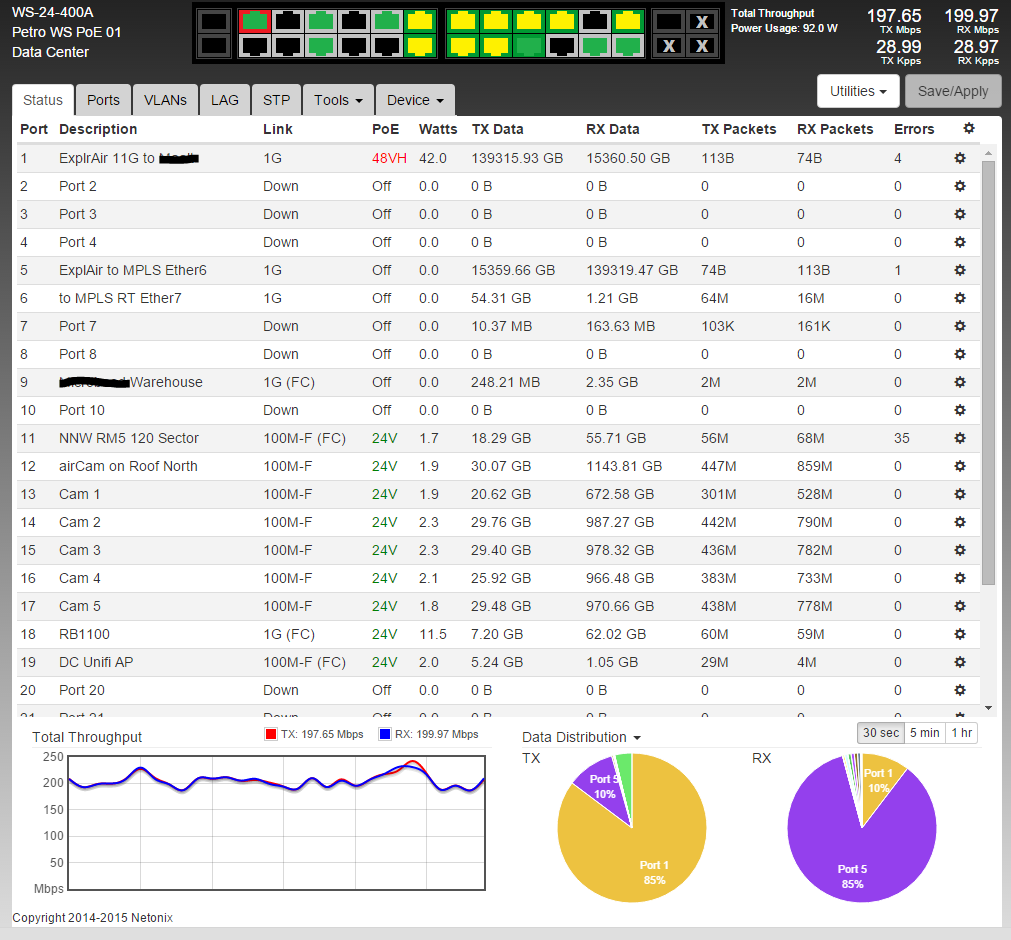Click the Save/Apply button
1011x940 pixels.
[953, 91]
